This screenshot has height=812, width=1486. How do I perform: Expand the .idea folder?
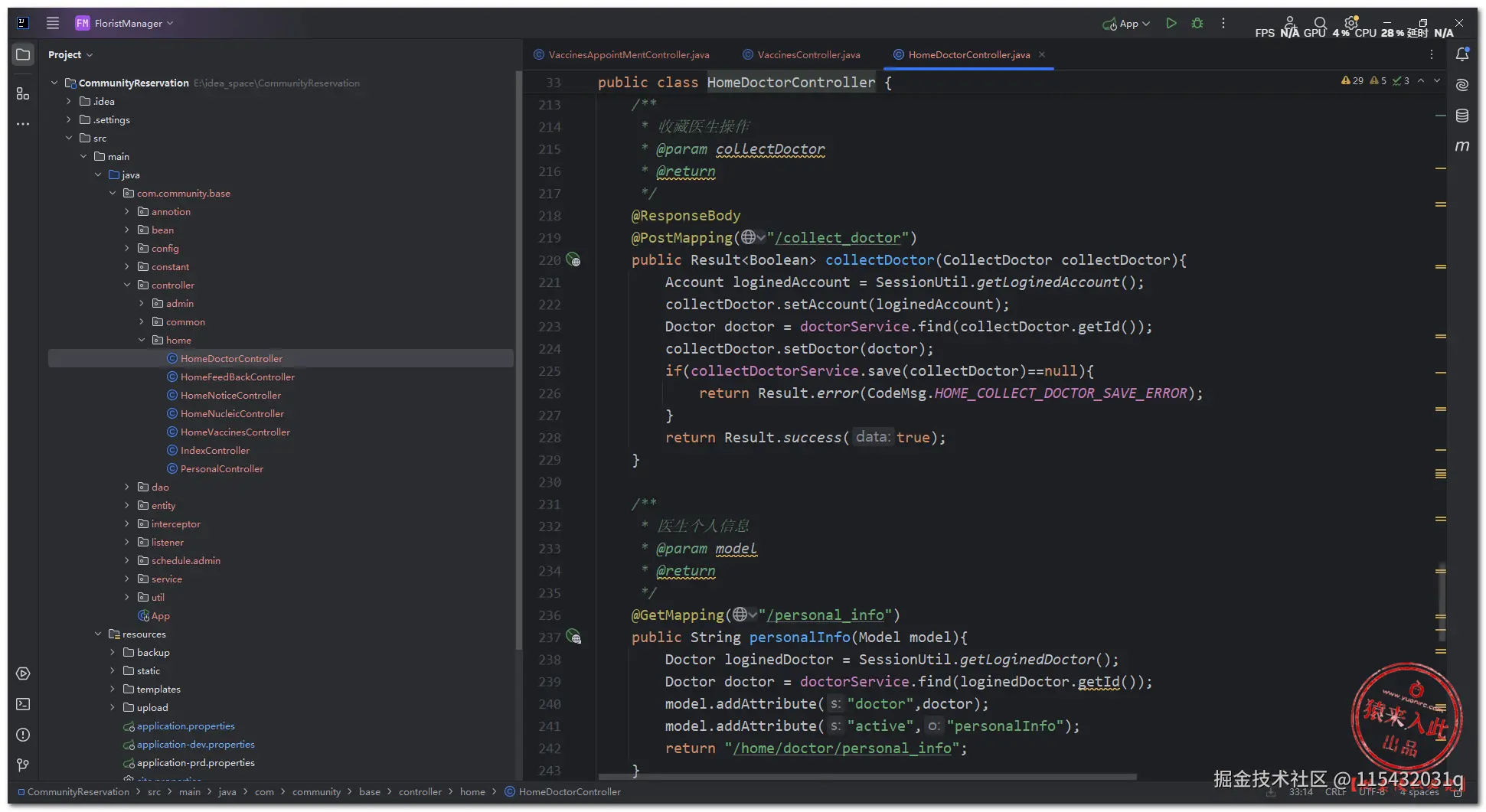click(69, 101)
